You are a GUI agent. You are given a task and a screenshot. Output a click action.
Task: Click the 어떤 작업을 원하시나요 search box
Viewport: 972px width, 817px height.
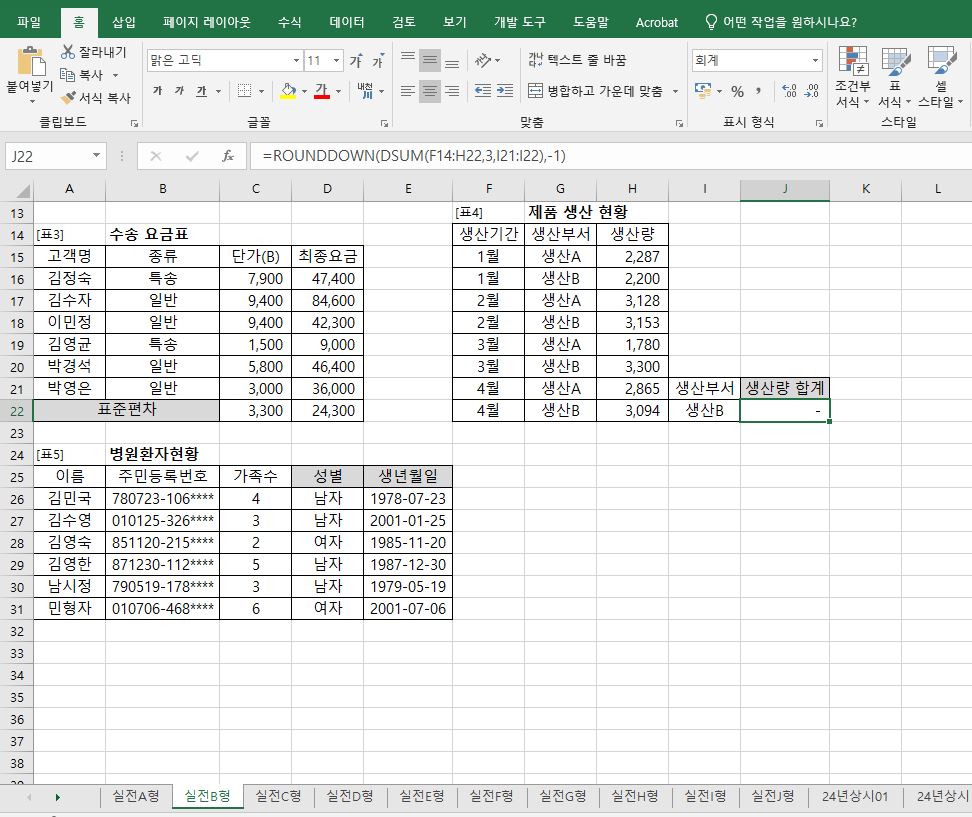(790, 22)
